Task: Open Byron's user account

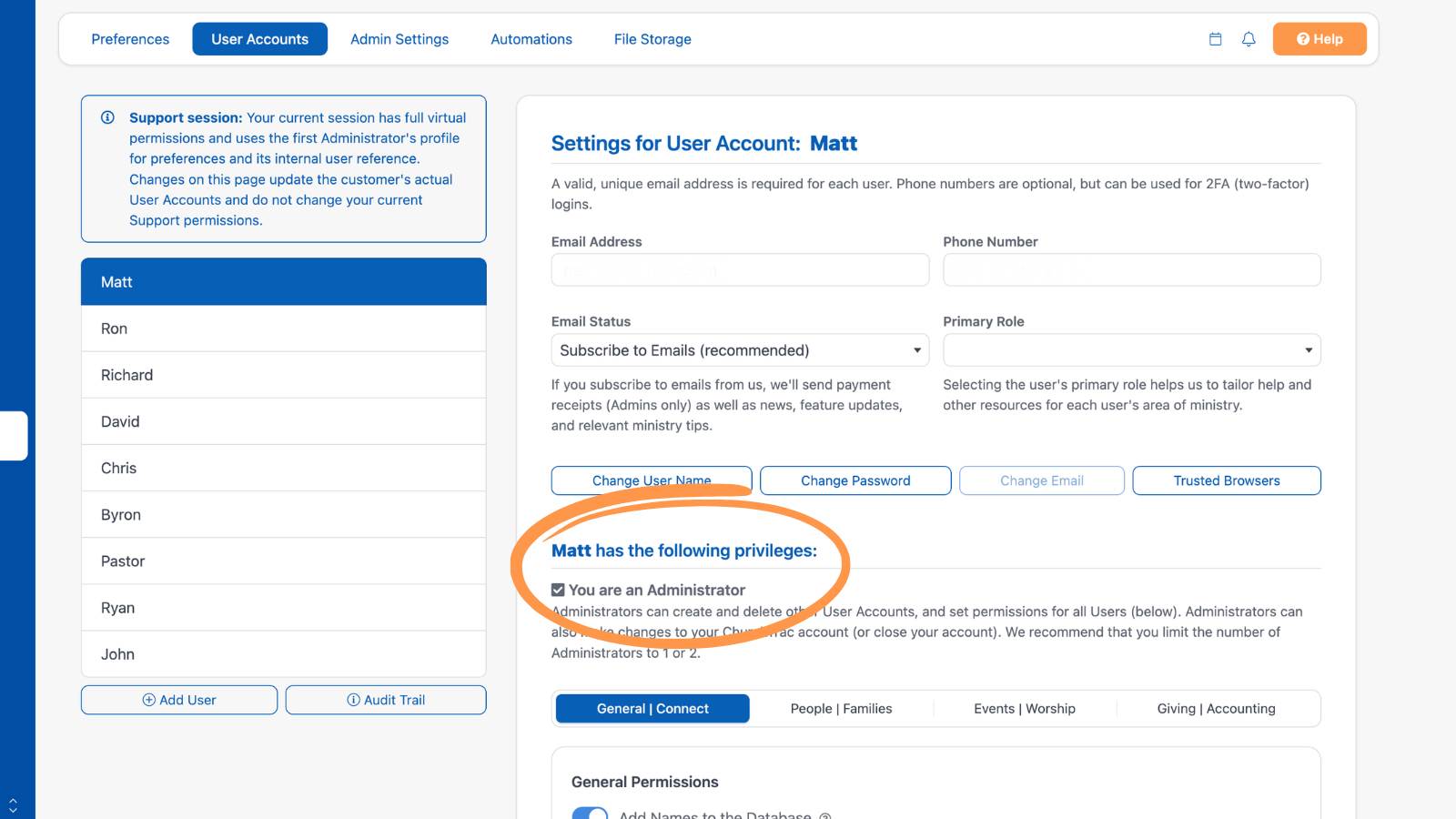Action: (x=284, y=514)
